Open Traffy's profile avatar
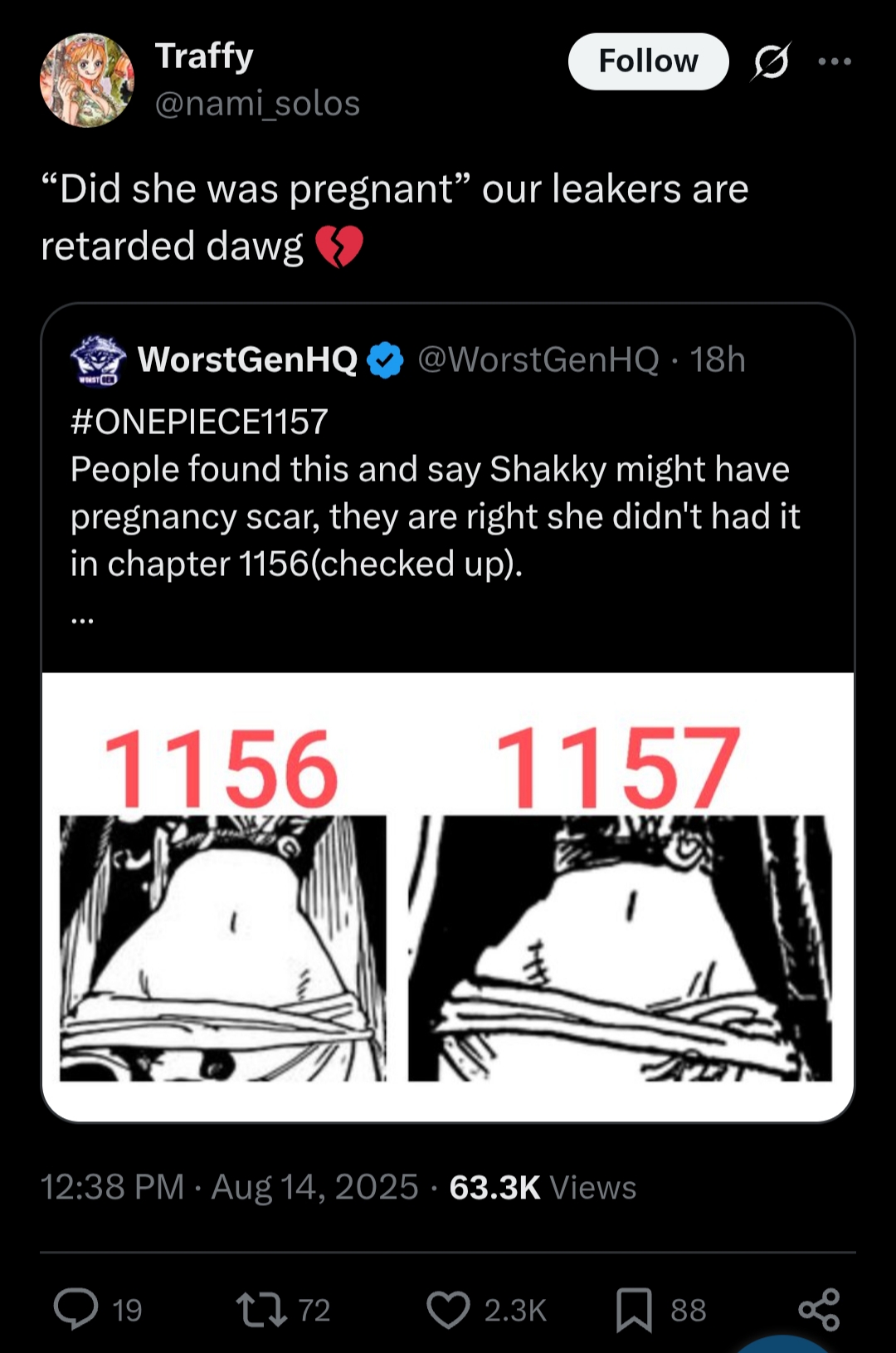The image size is (896, 1353). pos(87,81)
